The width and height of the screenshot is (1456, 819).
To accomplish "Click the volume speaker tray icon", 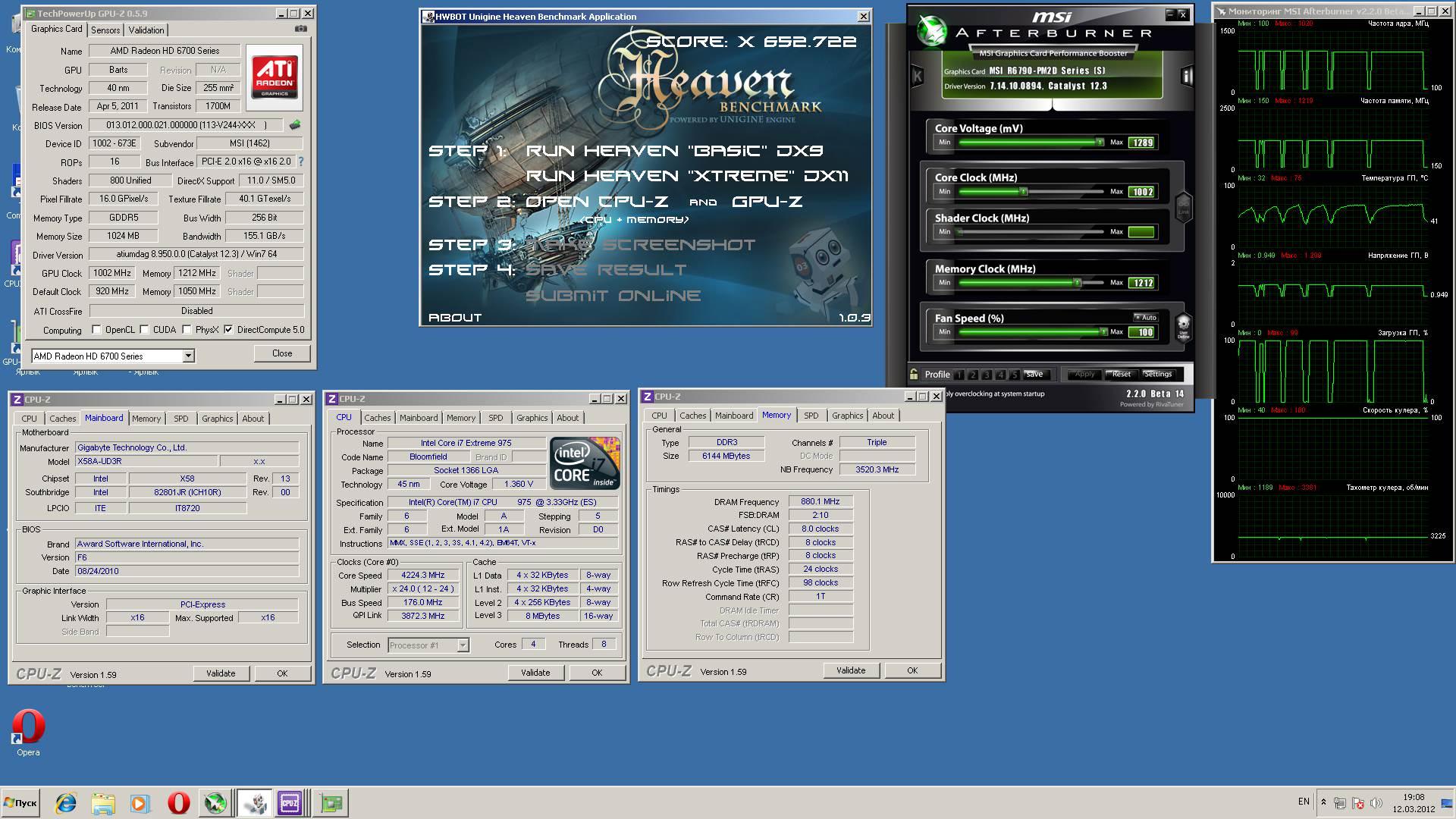I will 1376,802.
